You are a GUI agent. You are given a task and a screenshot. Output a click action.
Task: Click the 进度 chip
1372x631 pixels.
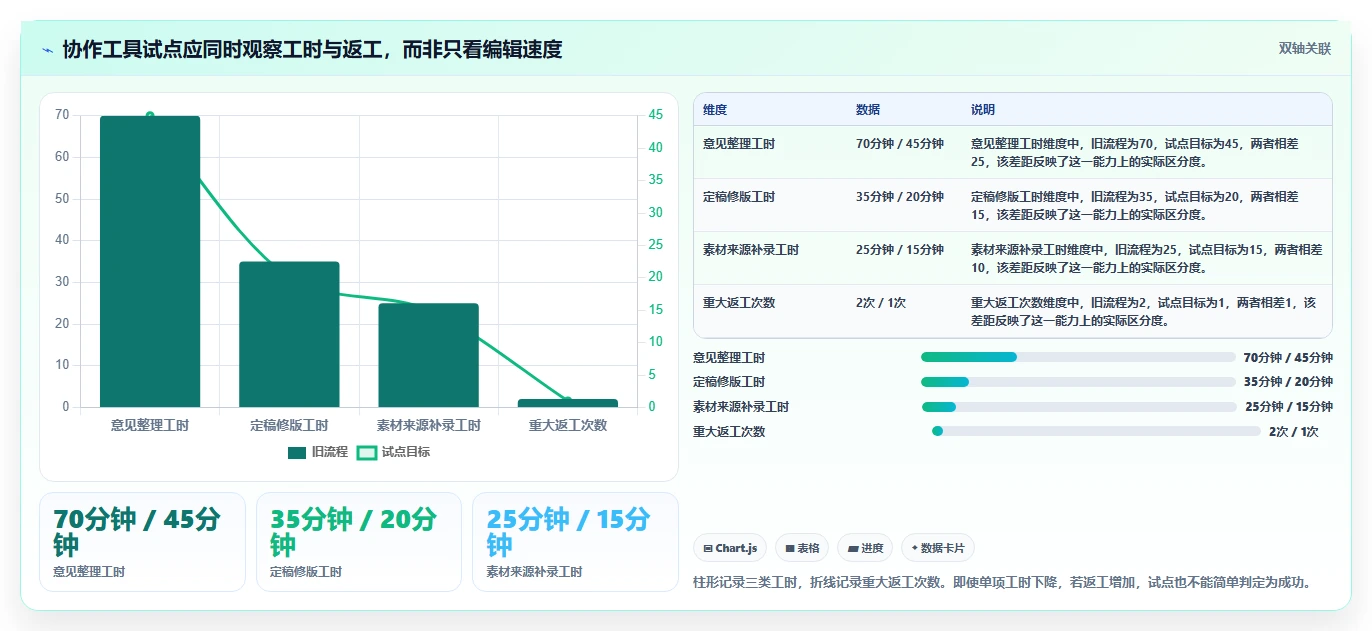866,548
